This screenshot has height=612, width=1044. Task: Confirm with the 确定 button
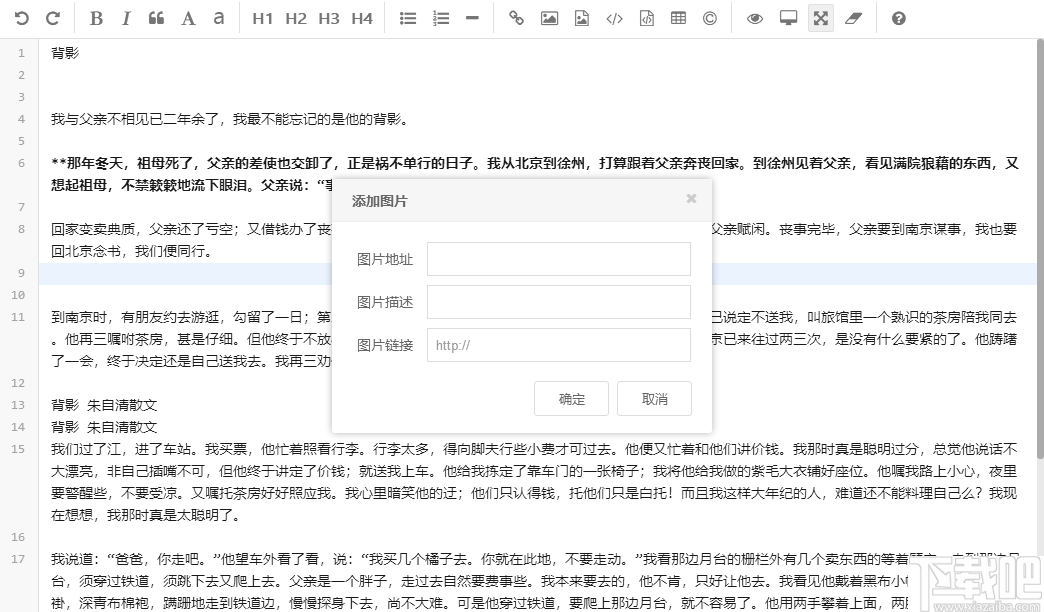click(571, 398)
